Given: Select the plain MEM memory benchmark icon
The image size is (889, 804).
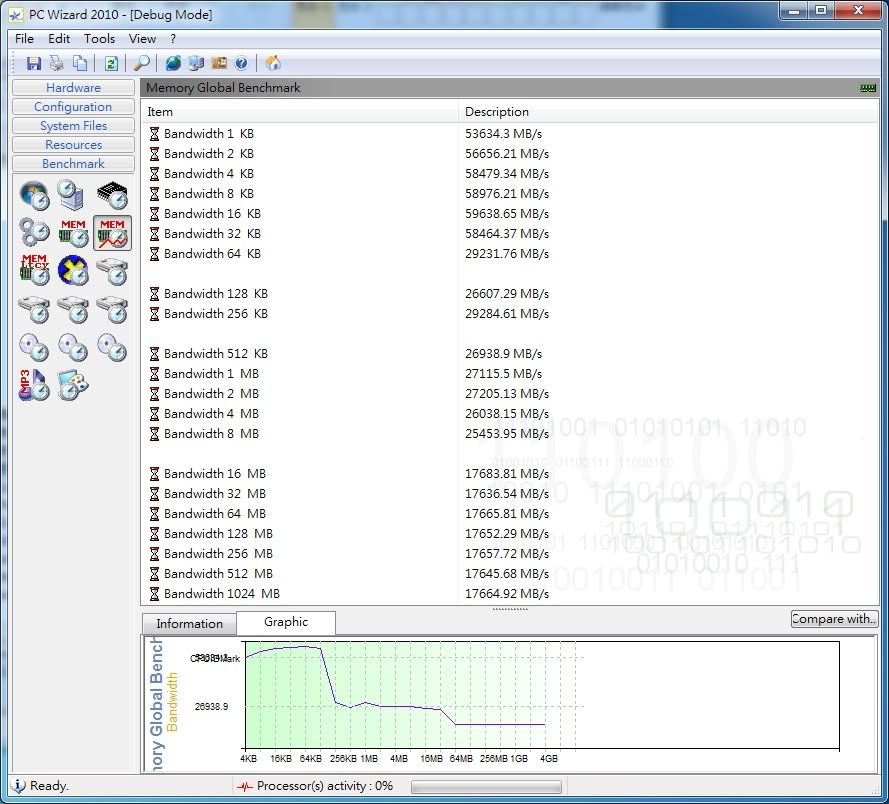Looking at the screenshot, I should [x=73, y=232].
